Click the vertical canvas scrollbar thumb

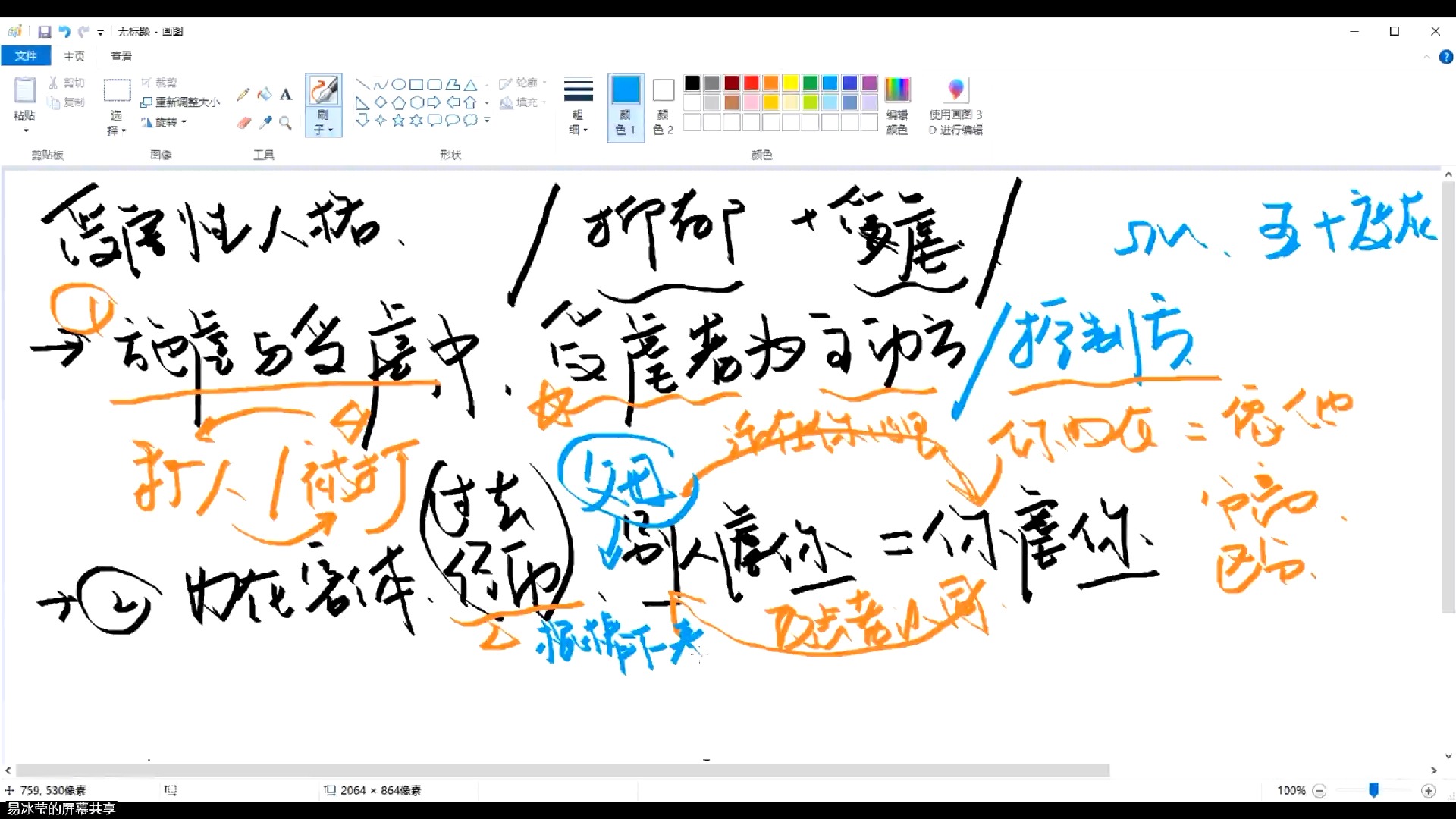(1448, 398)
